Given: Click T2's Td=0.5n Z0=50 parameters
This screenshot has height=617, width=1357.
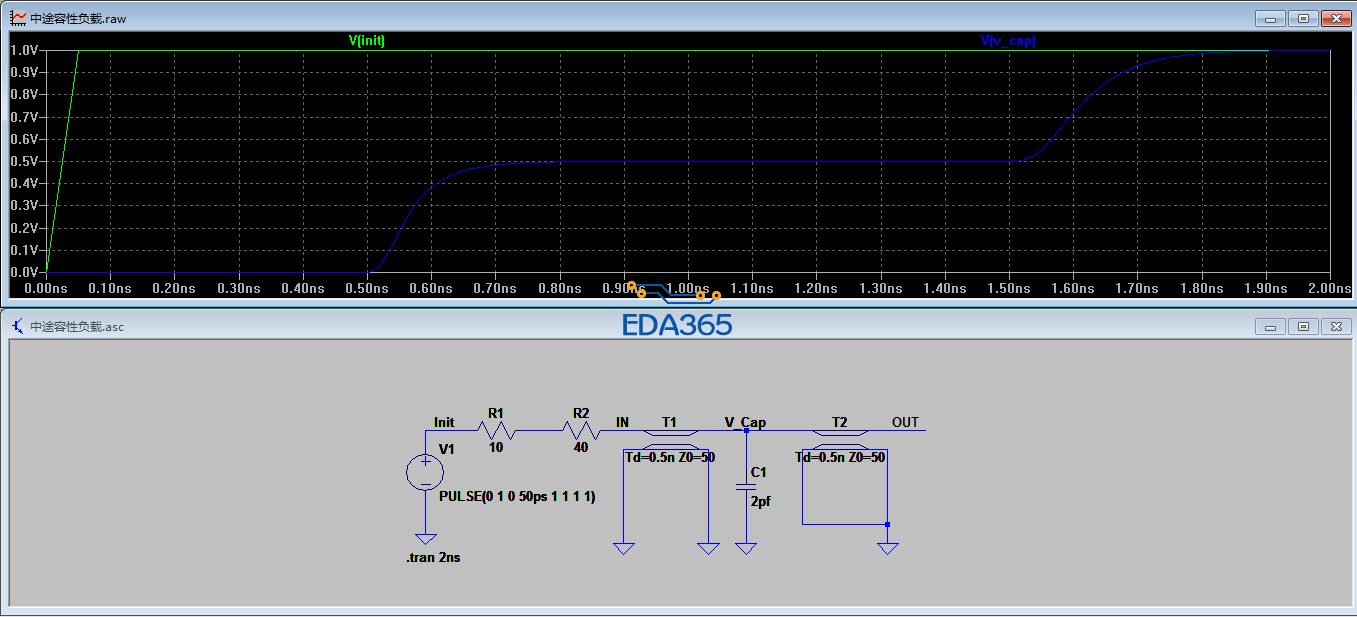Looking at the screenshot, I should (x=841, y=457).
